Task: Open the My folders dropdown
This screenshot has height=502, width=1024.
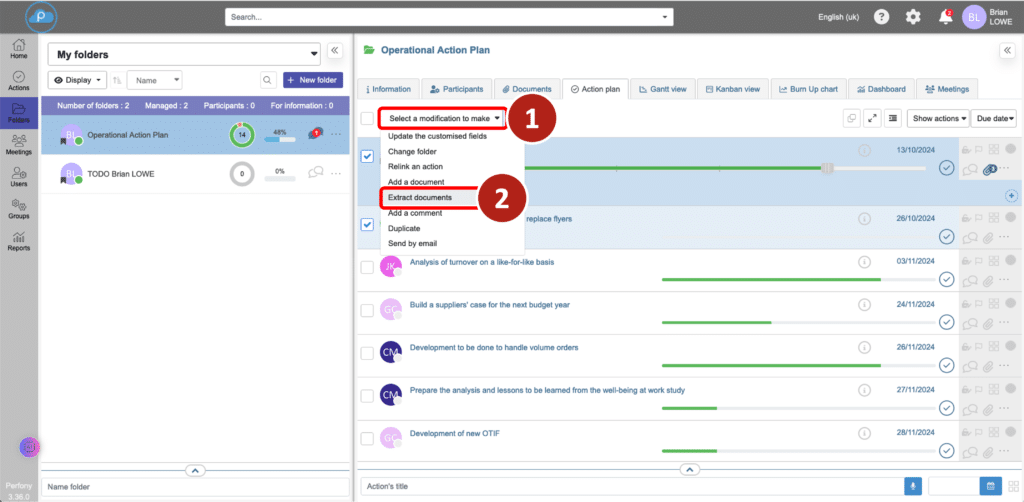Action: point(184,55)
